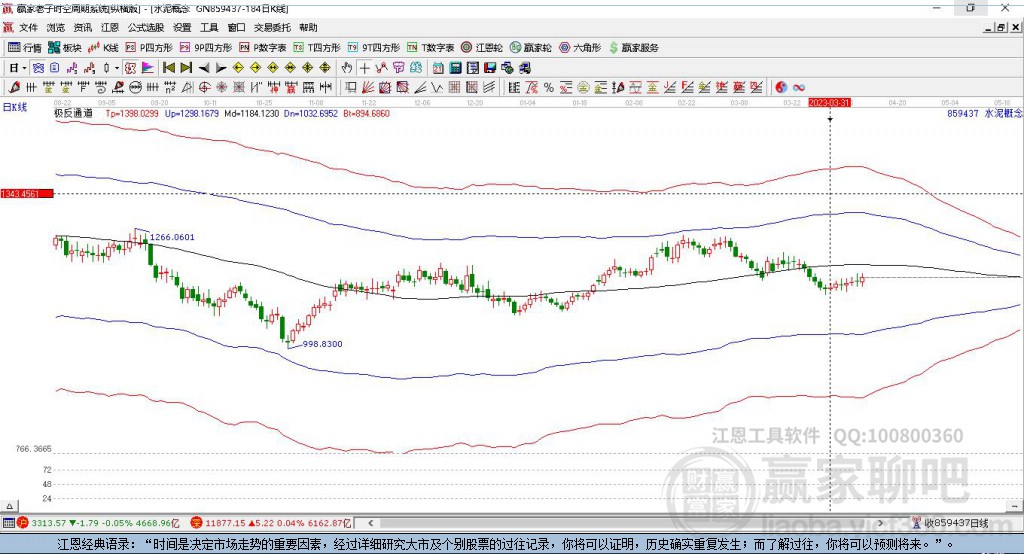
Task: Toggle the 极反 channel indicator button
Action: pos(131,68)
